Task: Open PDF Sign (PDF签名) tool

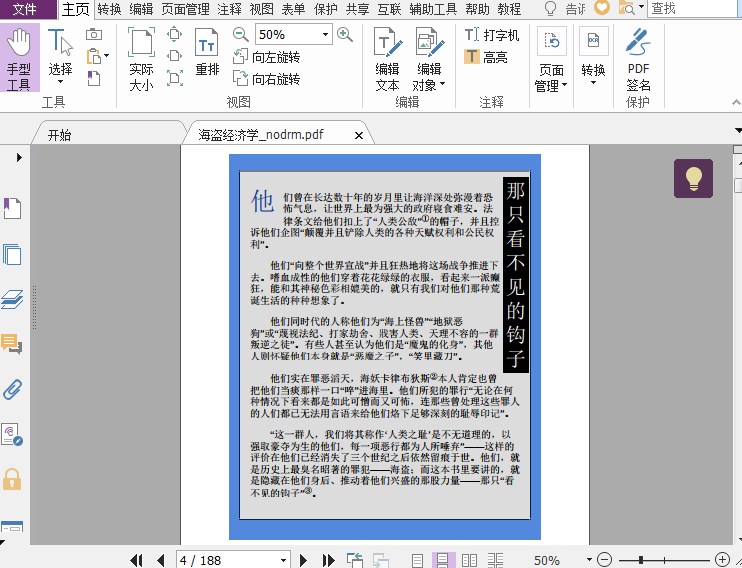Action: pyautogui.click(x=638, y=58)
